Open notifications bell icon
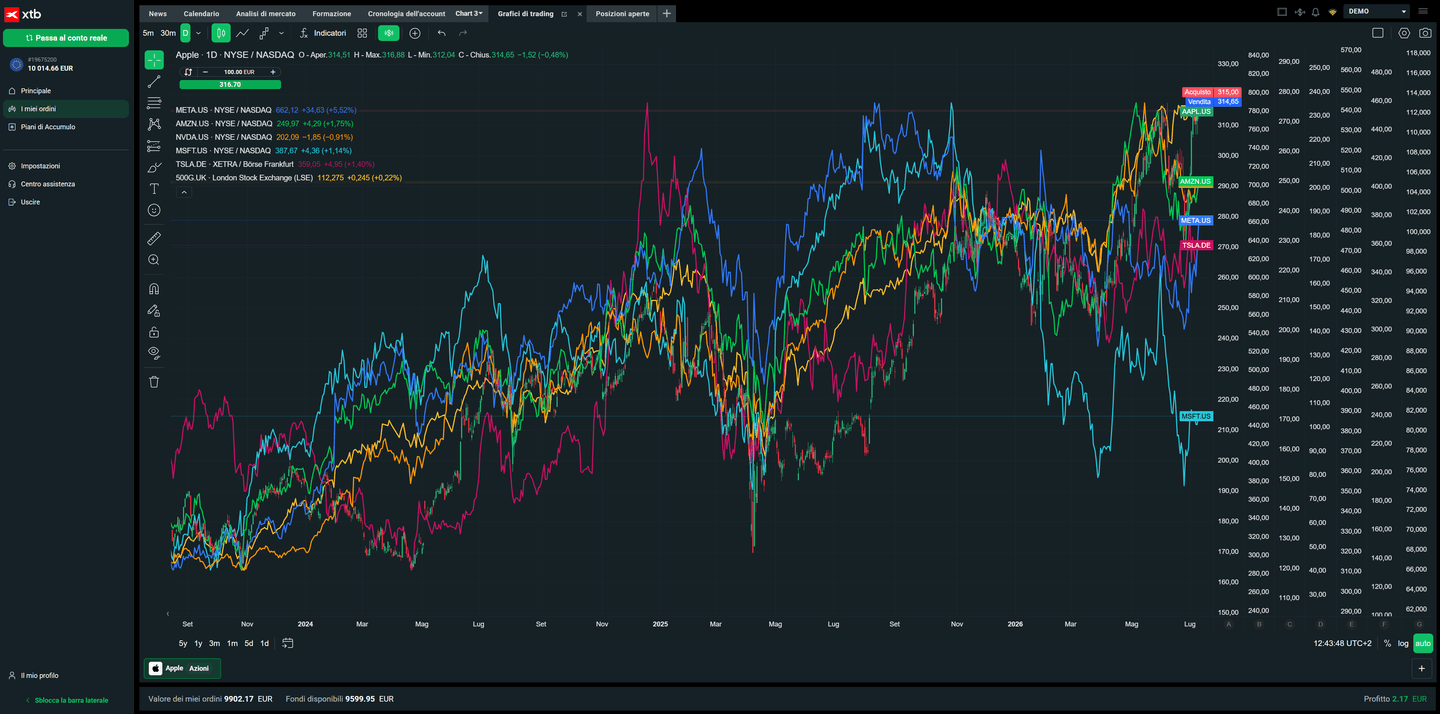 coord(1315,12)
